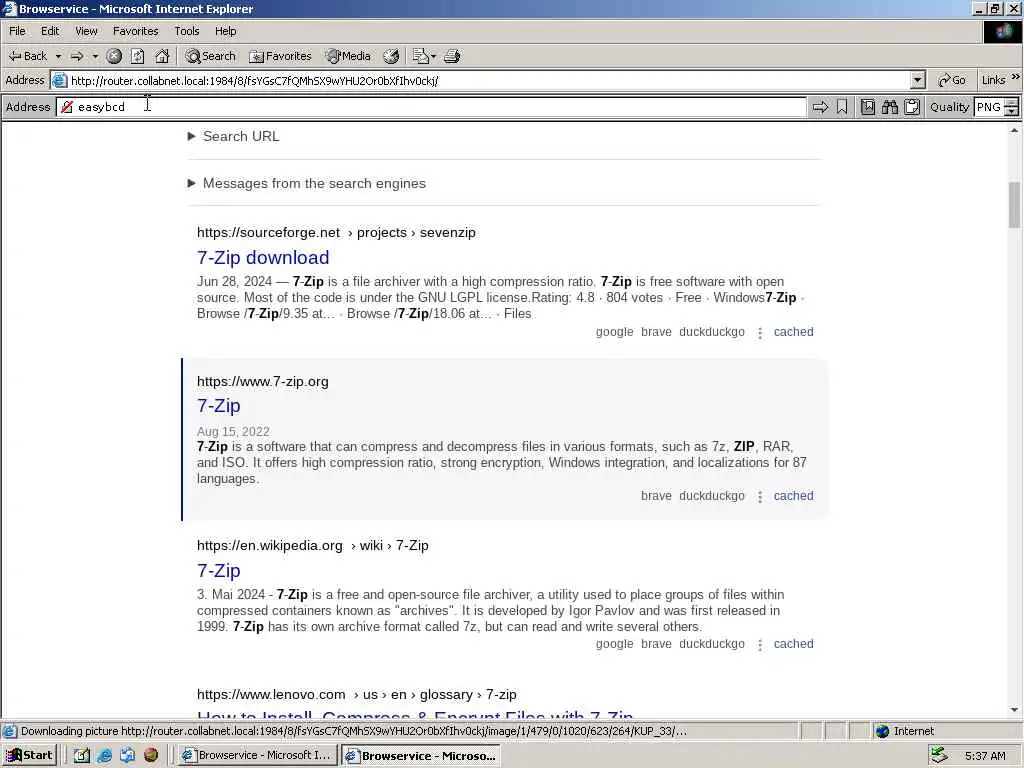Open the Search pane toolbar button
Image resolution: width=1024 pixels, height=768 pixels.
pos(210,56)
